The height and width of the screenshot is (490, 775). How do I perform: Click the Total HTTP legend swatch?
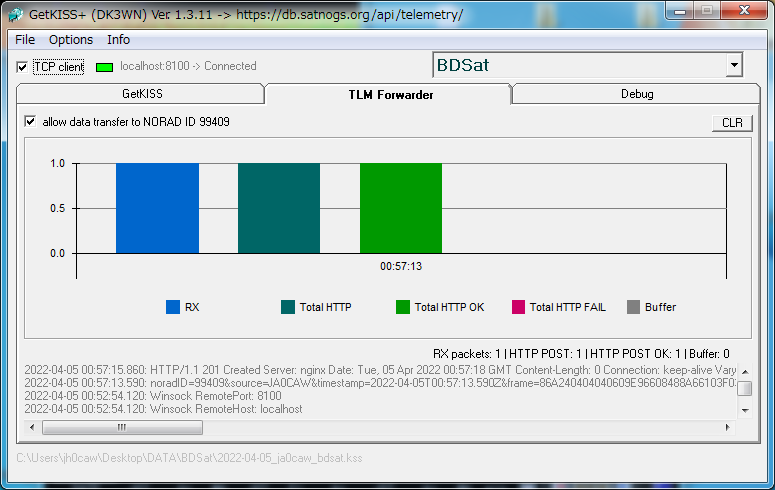click(288, 307)
